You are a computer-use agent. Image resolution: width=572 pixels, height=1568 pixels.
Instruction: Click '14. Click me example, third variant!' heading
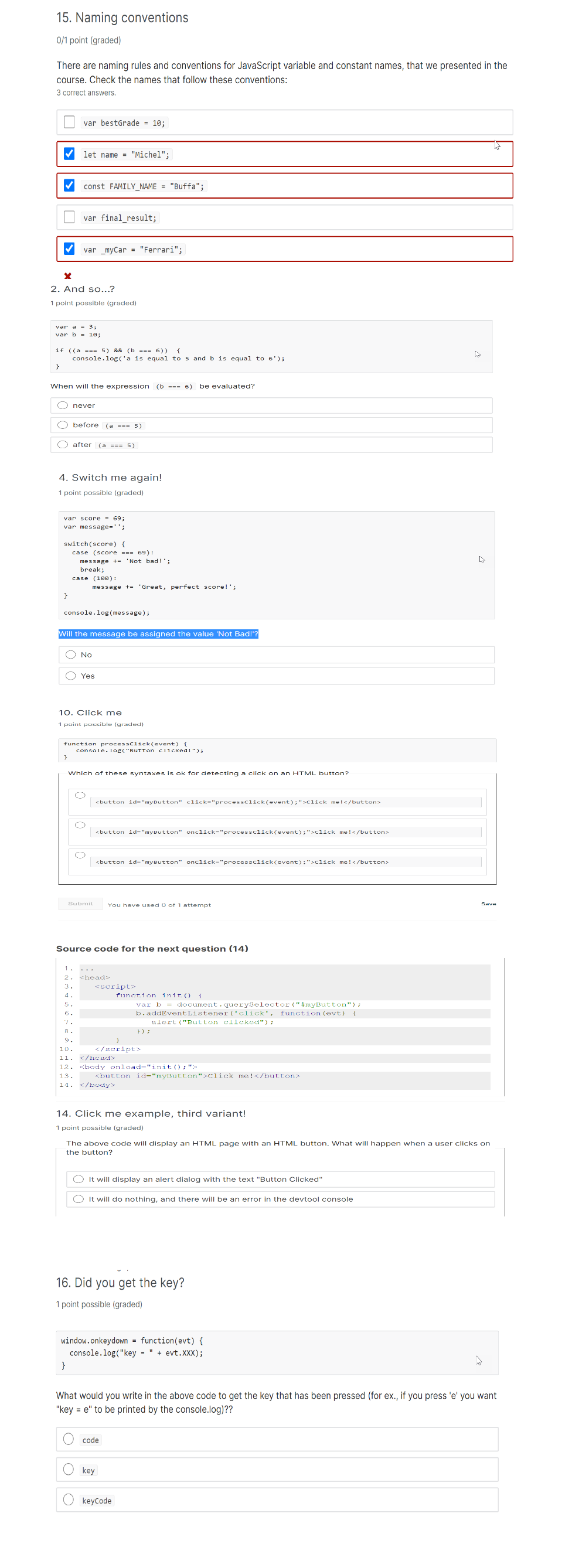click(x=151, y=1114)
